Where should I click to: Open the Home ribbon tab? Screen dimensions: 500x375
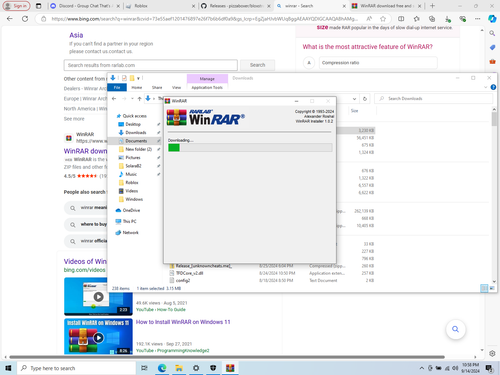pos(137,87)
